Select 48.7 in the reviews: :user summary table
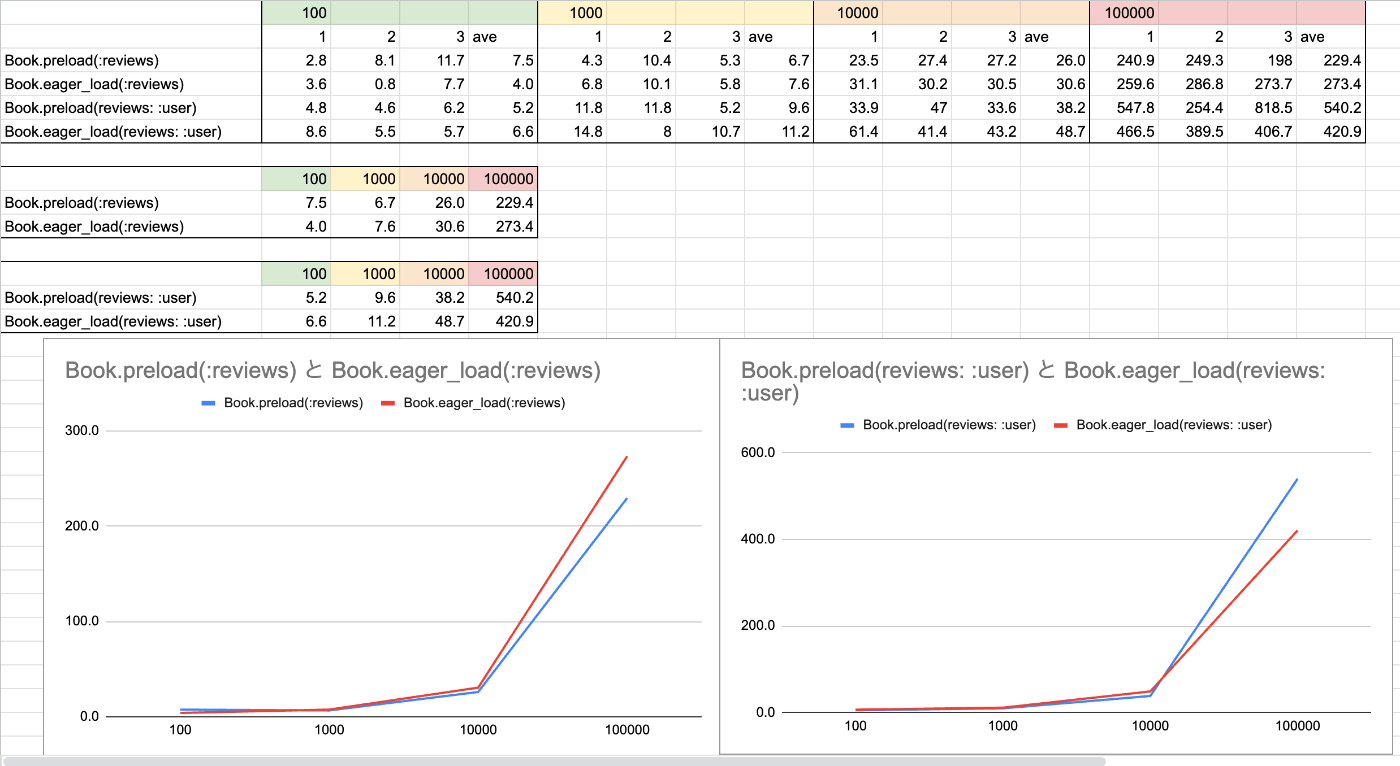The width and height of the screenshot is (1400, 766). pyautogui.click(x=434, y=322)
